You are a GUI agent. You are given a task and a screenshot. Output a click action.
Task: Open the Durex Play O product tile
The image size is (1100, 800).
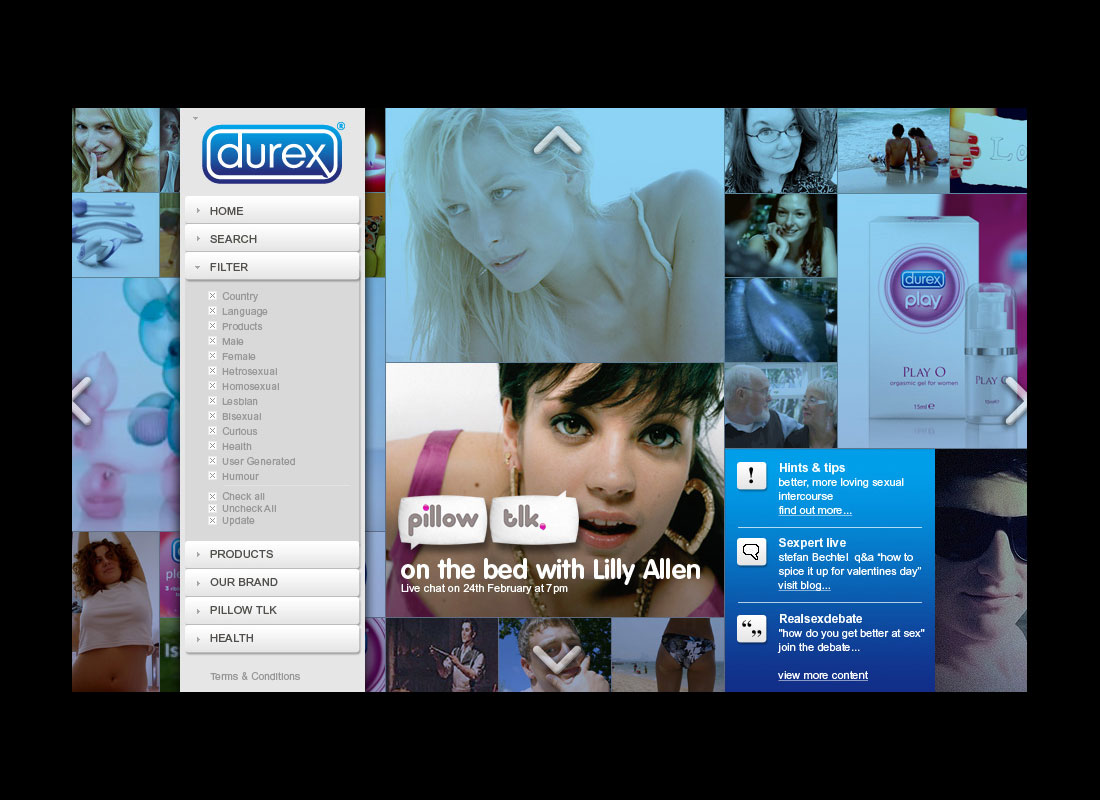(x=932, y=321)
